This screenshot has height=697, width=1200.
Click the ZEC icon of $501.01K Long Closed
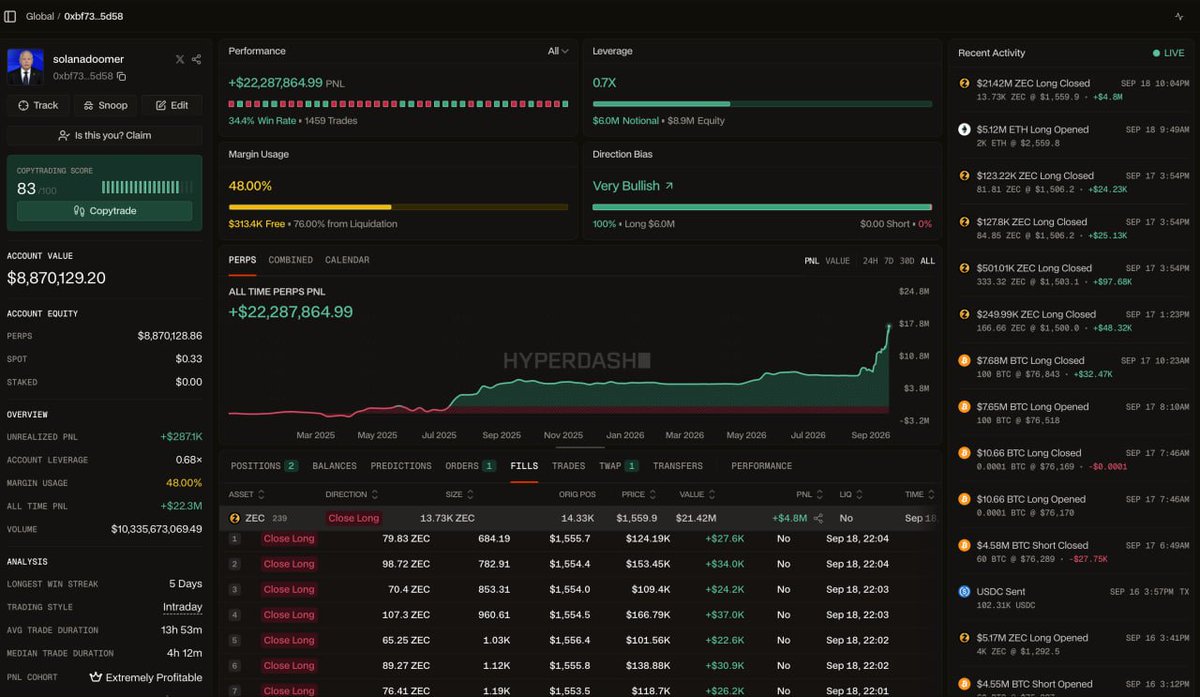965,268
